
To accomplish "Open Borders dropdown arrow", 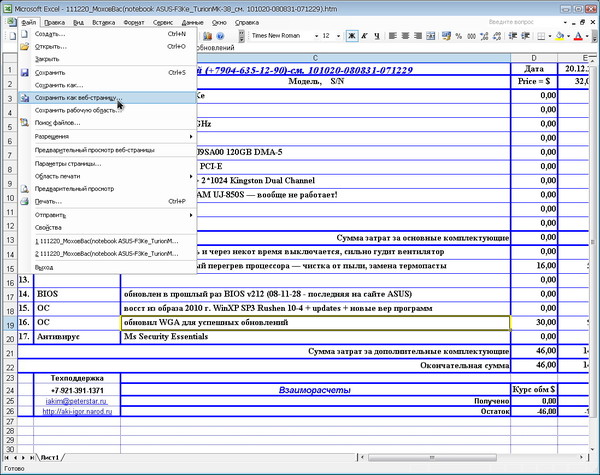I will click(x=550, y=36).
